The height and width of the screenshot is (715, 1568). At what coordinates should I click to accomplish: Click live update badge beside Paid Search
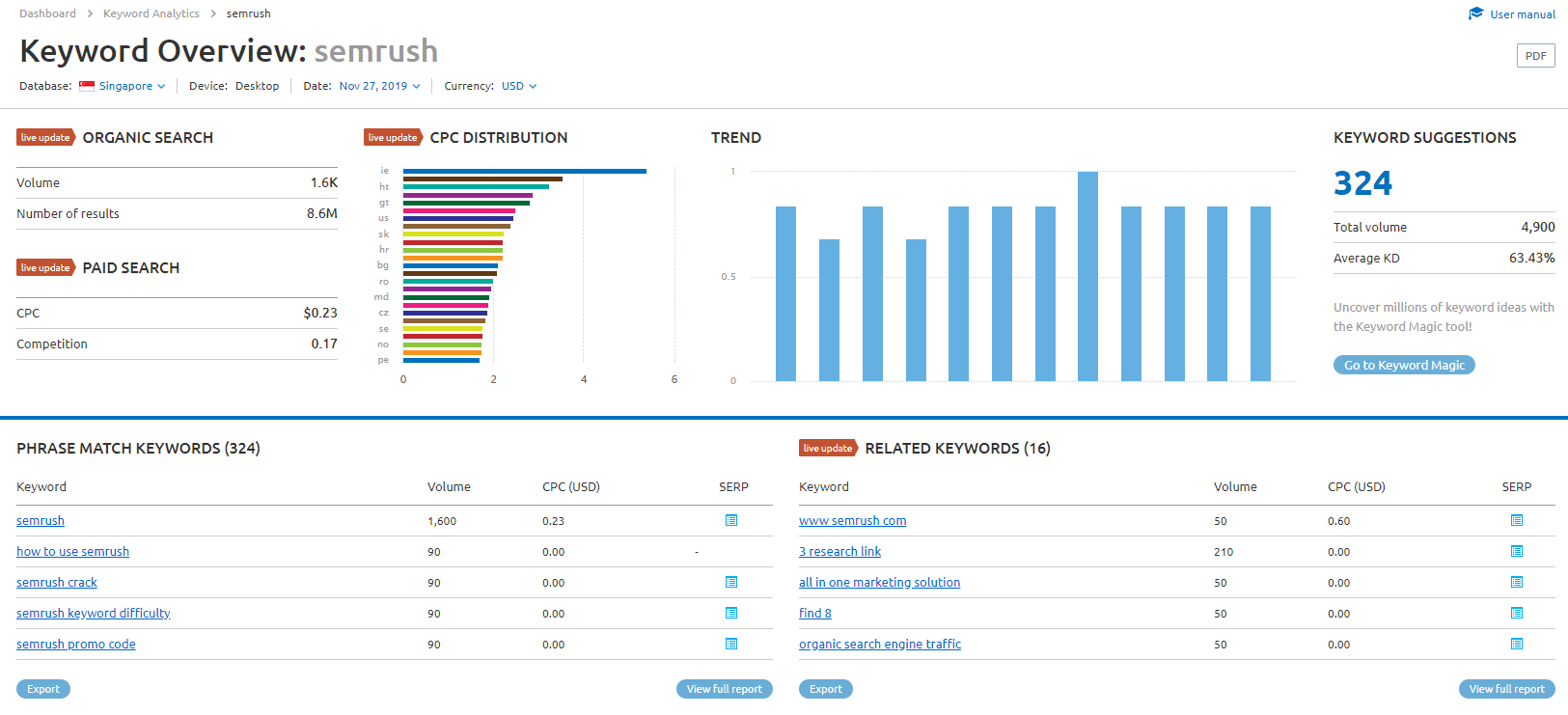45,267
